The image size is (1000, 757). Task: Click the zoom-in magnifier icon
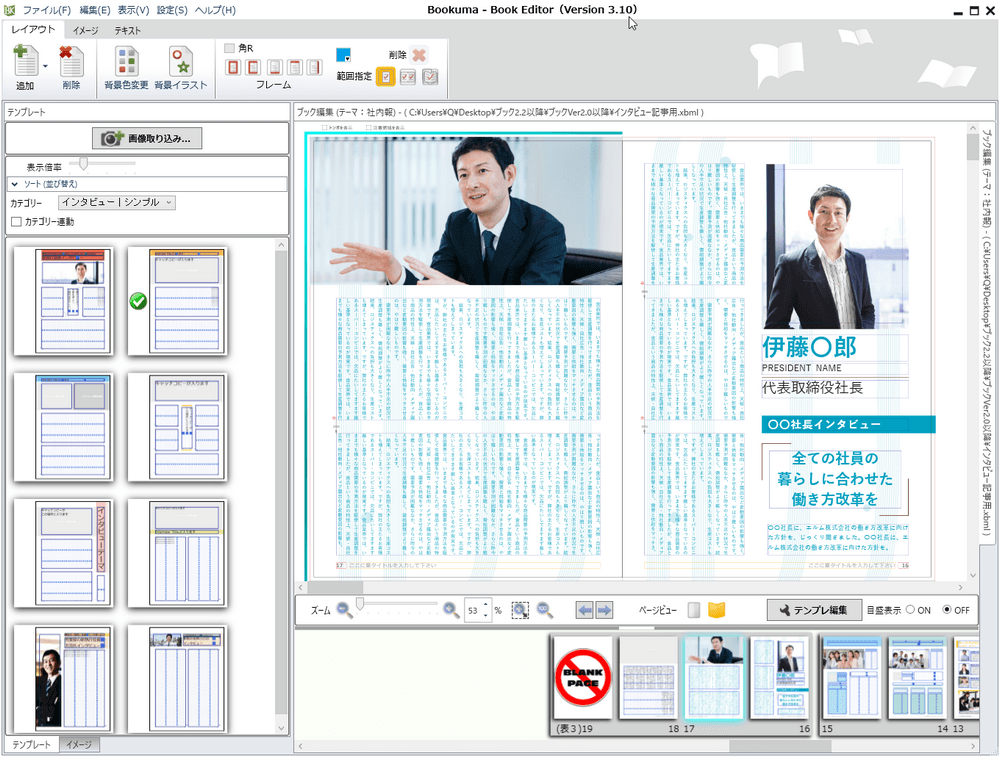(451, 609)
